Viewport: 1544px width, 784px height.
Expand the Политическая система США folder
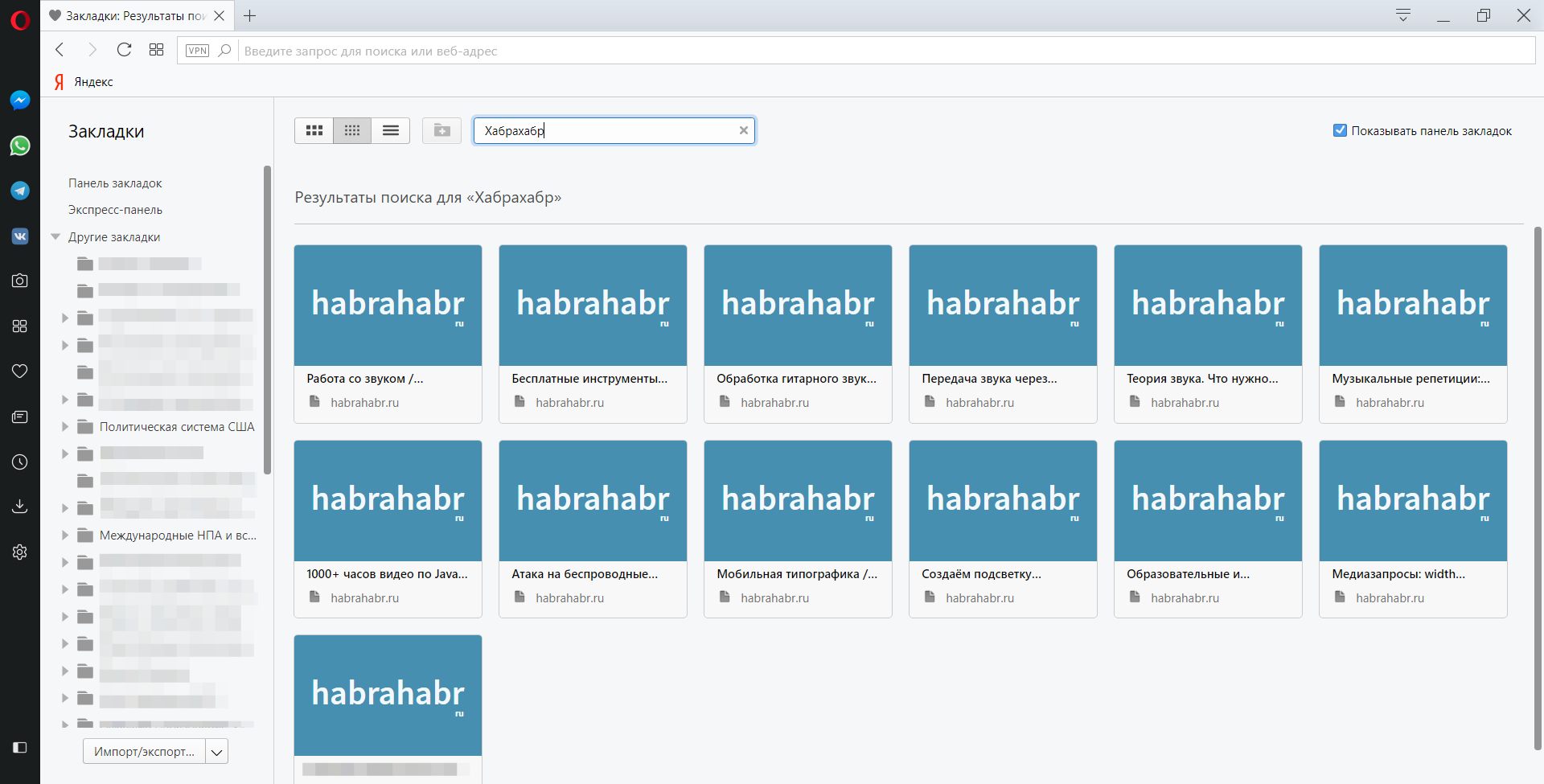pos(65,427)
